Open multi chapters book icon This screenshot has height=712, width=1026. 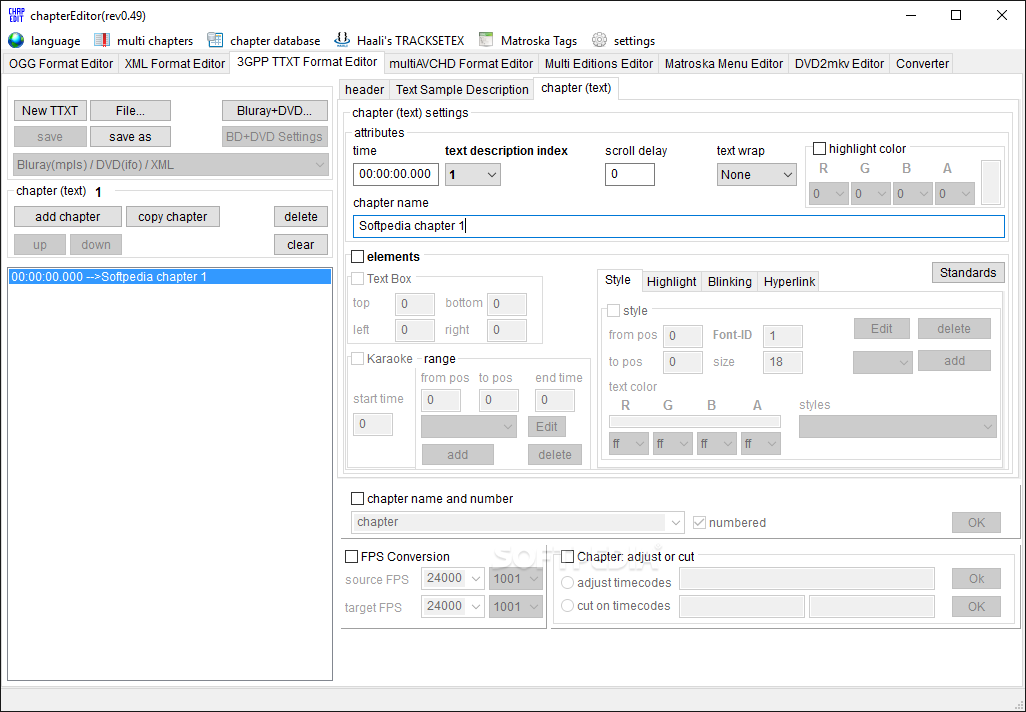[x=102, y=41]
